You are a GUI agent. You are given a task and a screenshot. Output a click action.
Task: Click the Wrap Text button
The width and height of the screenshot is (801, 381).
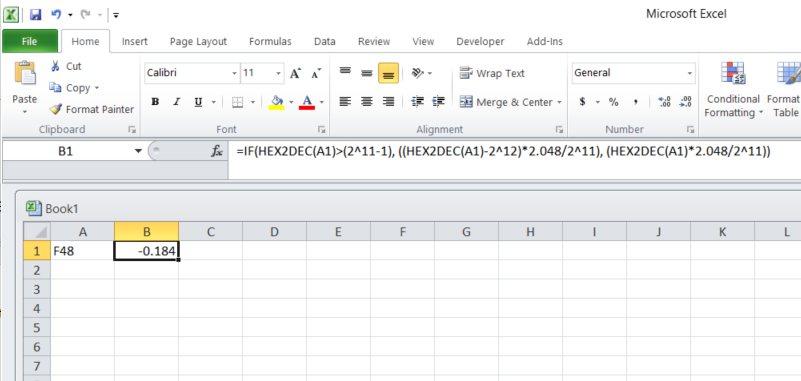pyautogui.click(x=492, y=74)
